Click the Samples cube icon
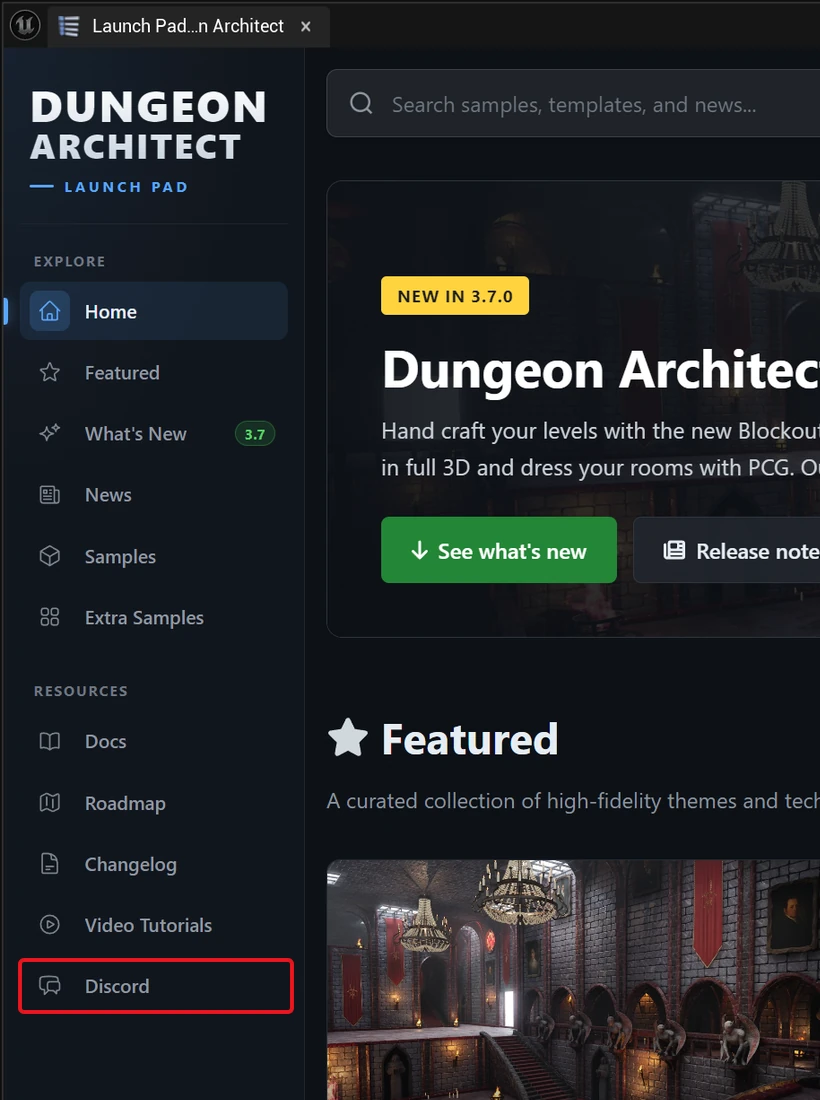This screenshot has width=820, height=1100. (x=50, y=556)
